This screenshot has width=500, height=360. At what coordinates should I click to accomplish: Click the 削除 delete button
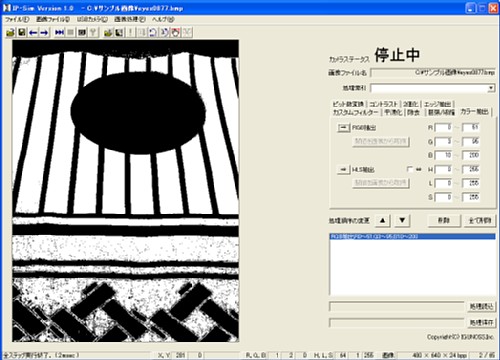pyautogui.click(x=444, y=220)
